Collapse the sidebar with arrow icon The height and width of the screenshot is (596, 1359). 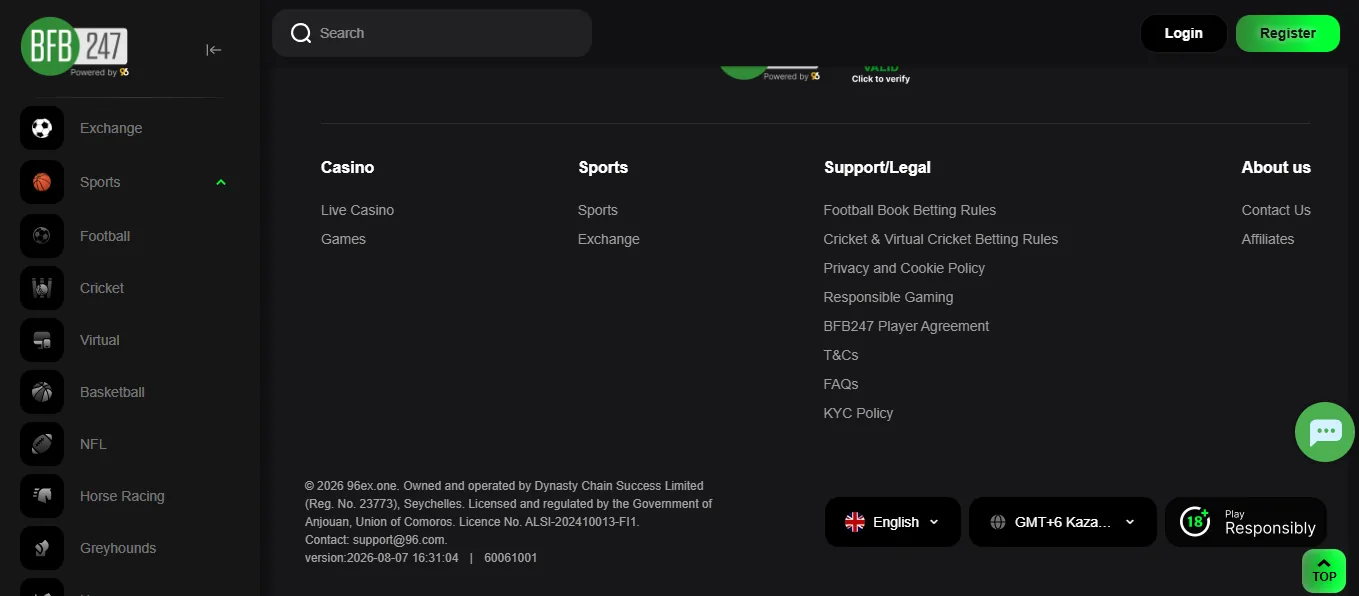point(213,50)
